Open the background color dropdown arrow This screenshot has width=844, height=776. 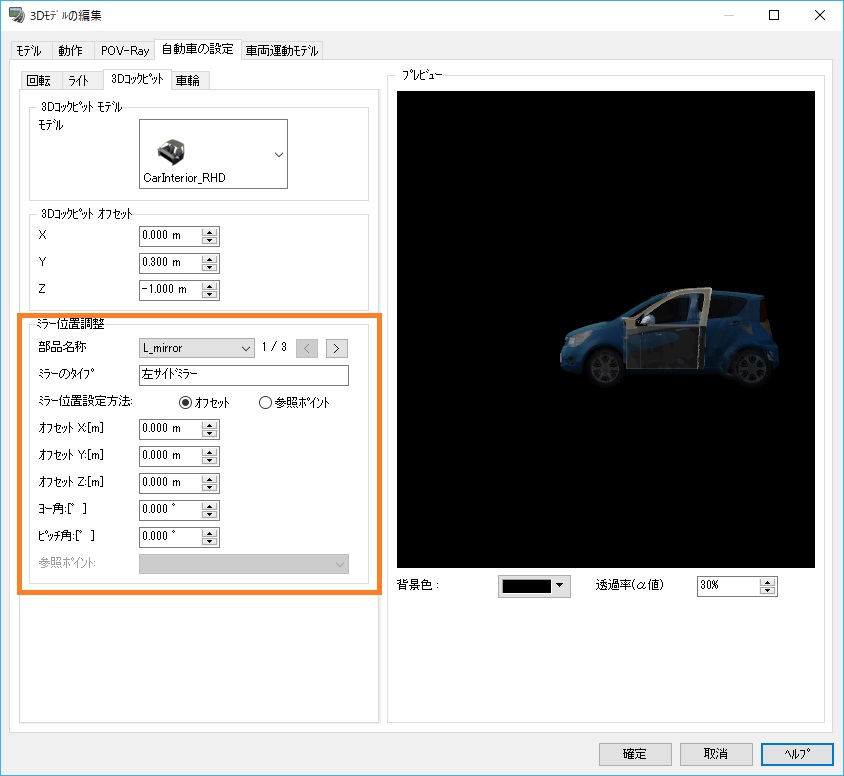(560, 586)
